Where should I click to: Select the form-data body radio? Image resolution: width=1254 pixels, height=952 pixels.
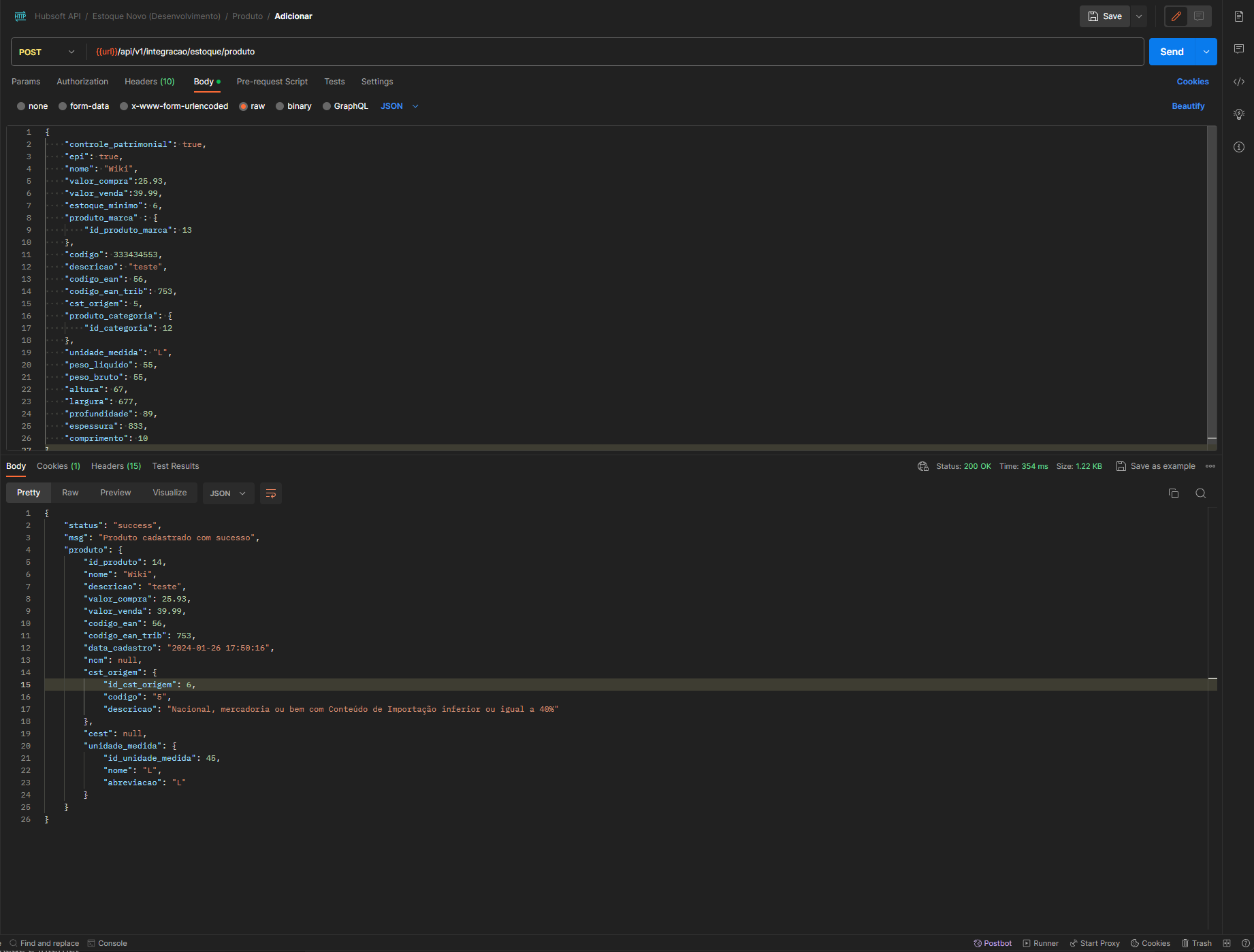[x=63, y=106]
